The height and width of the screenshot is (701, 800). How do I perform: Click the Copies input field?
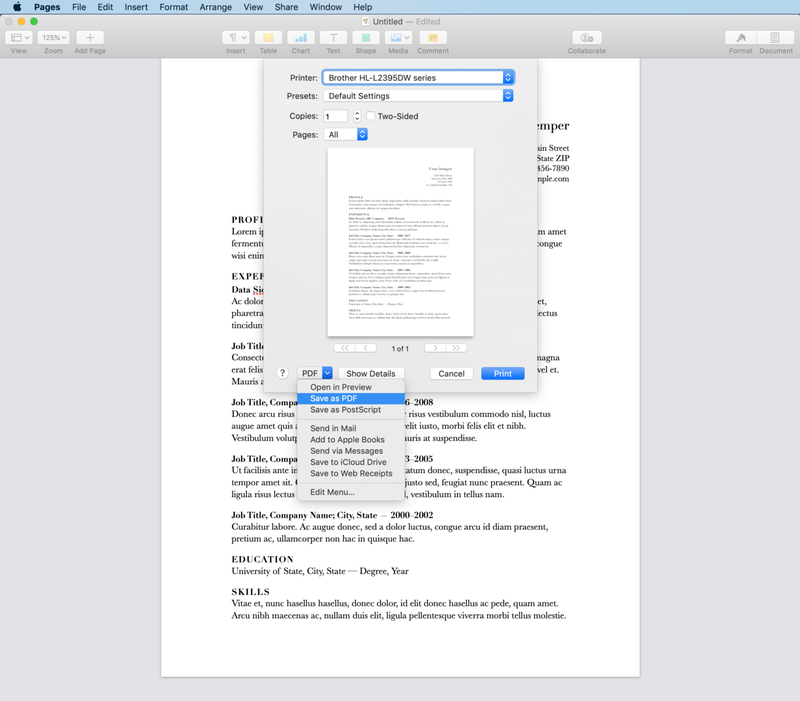click(335, 116)
